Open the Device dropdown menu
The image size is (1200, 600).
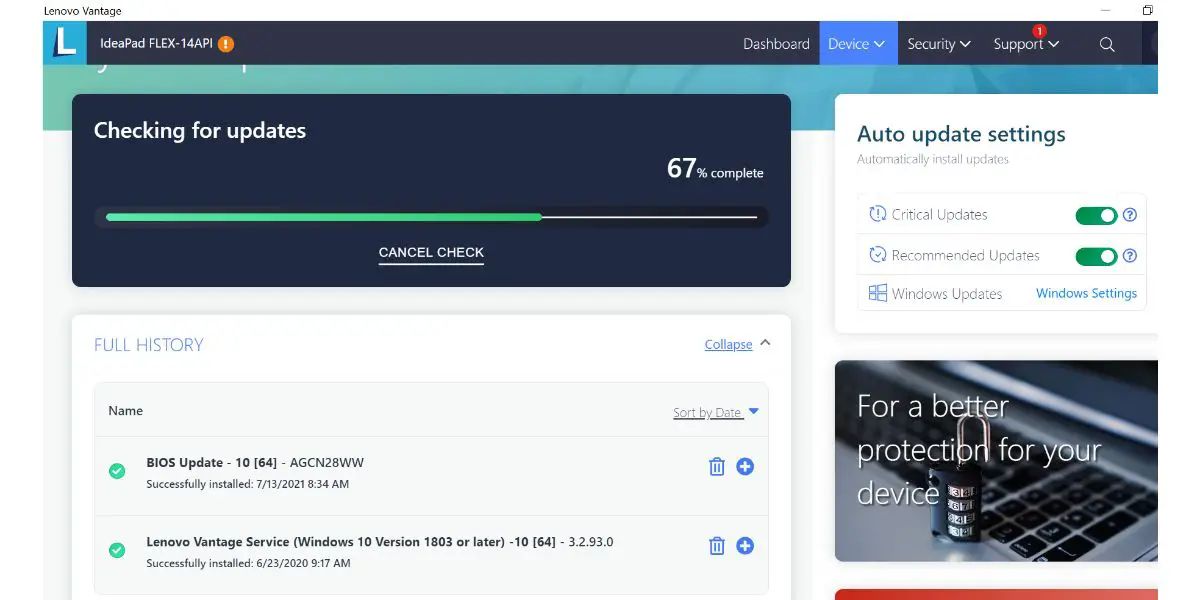[x=858, y=44]
